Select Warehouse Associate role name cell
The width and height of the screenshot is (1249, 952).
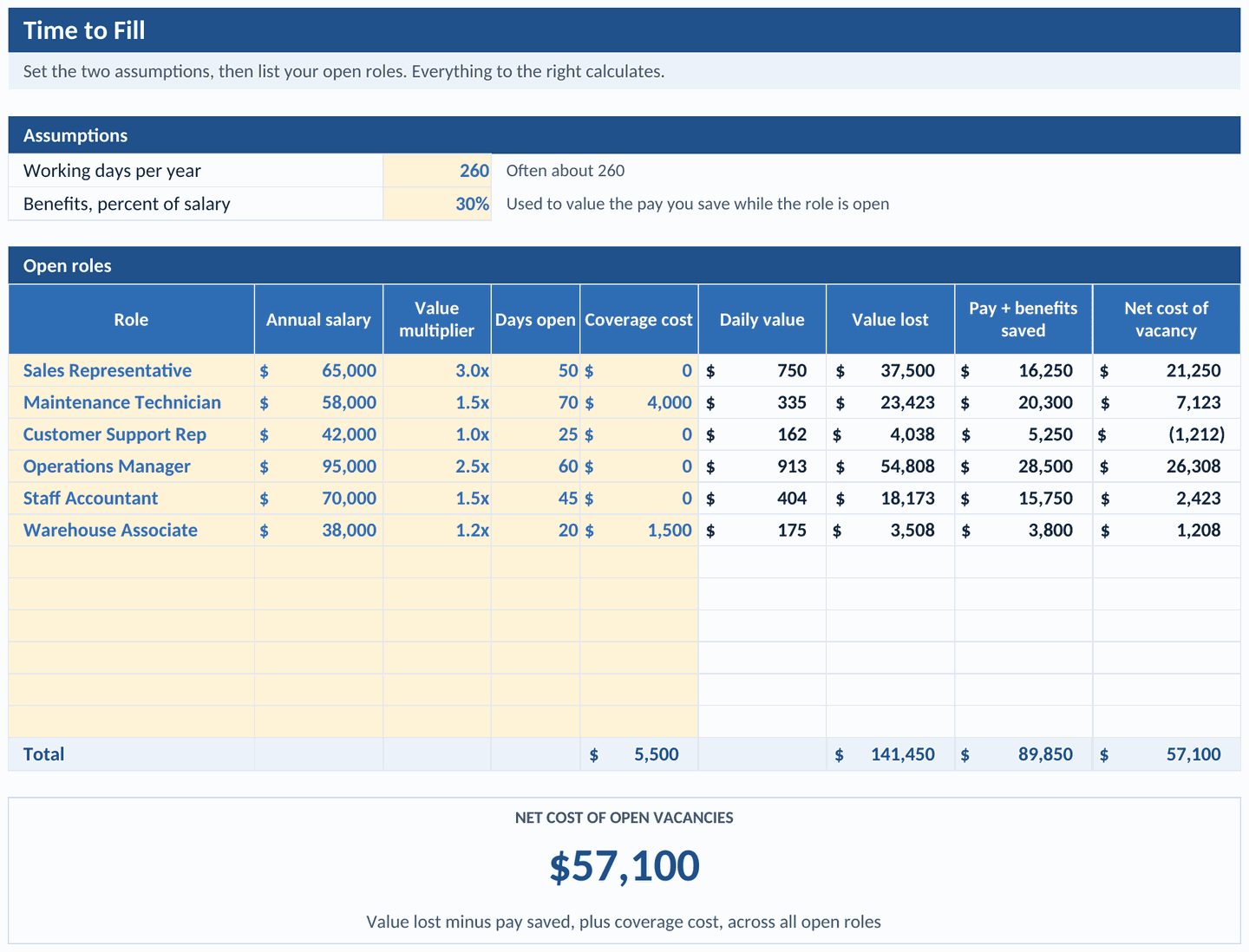click(x=132, y=530)
